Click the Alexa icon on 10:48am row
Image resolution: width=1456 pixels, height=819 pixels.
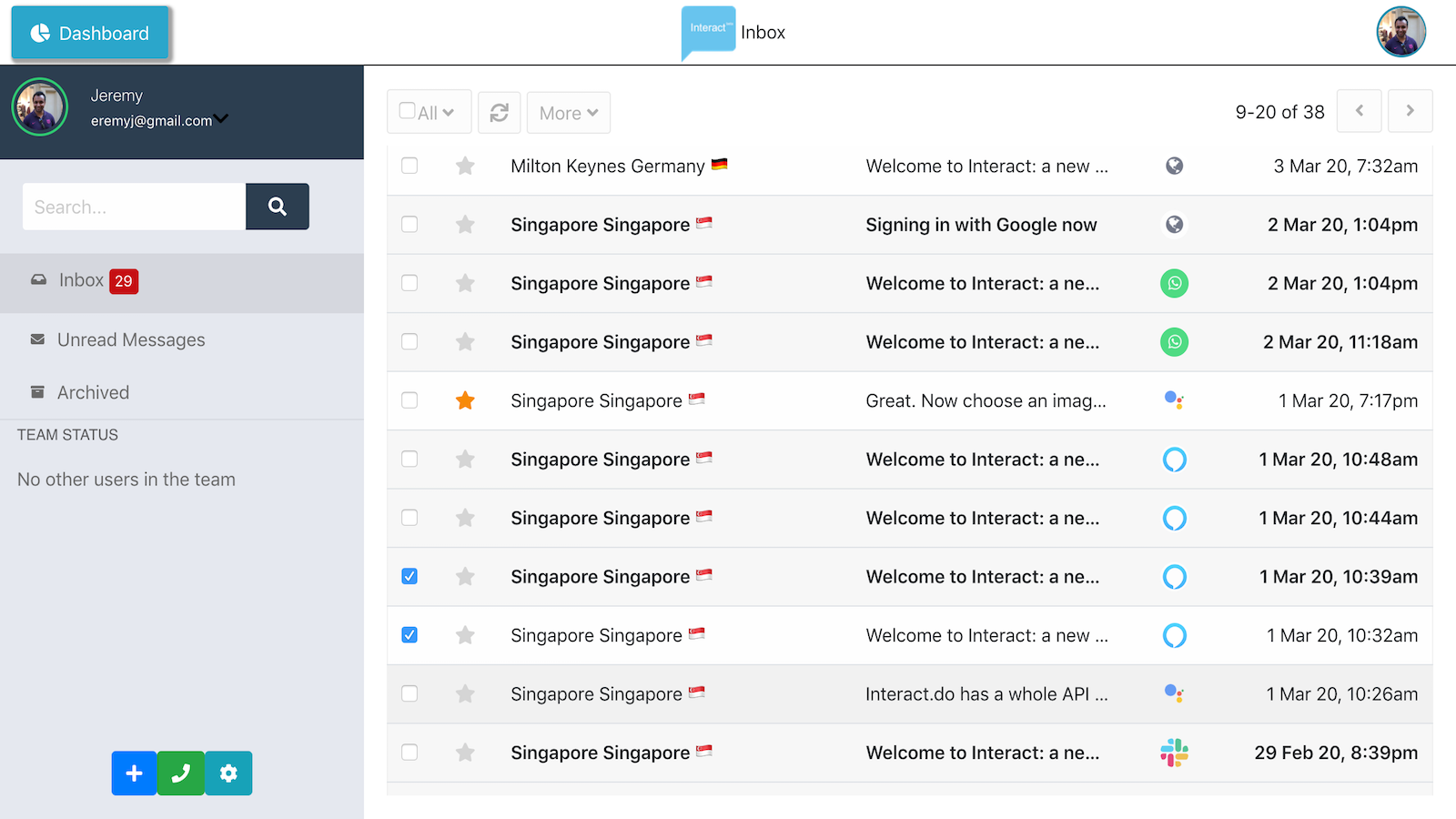coord(1175,460)
